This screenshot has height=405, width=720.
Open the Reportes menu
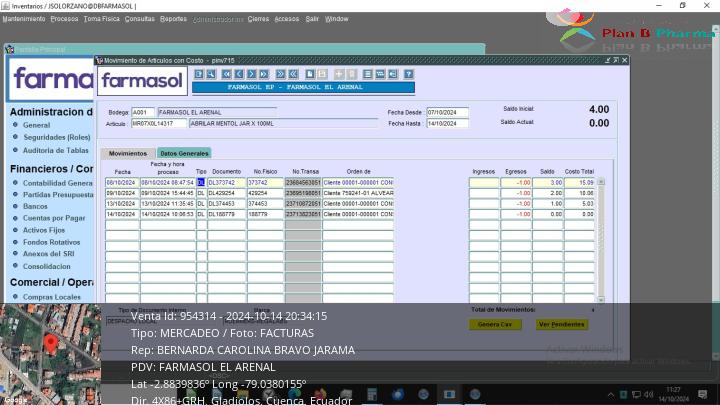[x=173, y=19]
